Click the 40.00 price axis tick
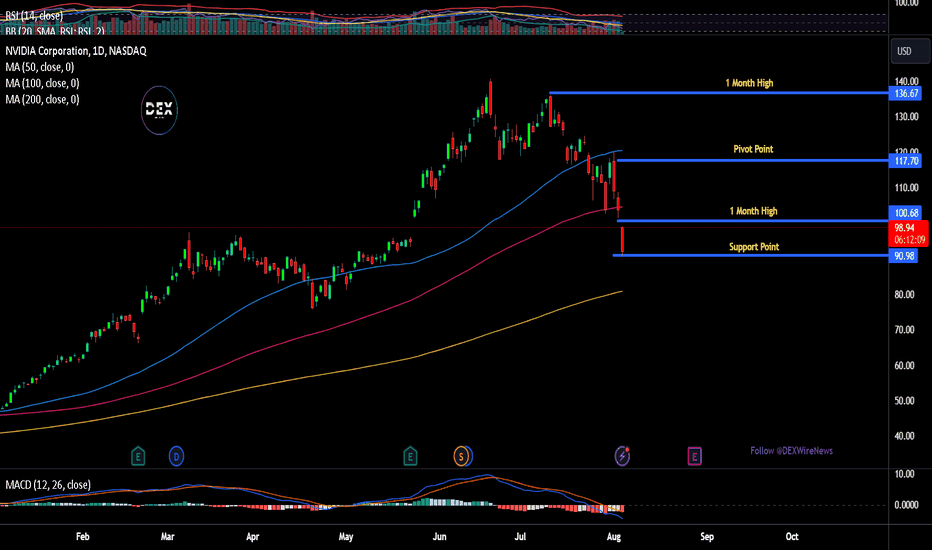Viewport: 932px width, 550px height. pos(905,436)
